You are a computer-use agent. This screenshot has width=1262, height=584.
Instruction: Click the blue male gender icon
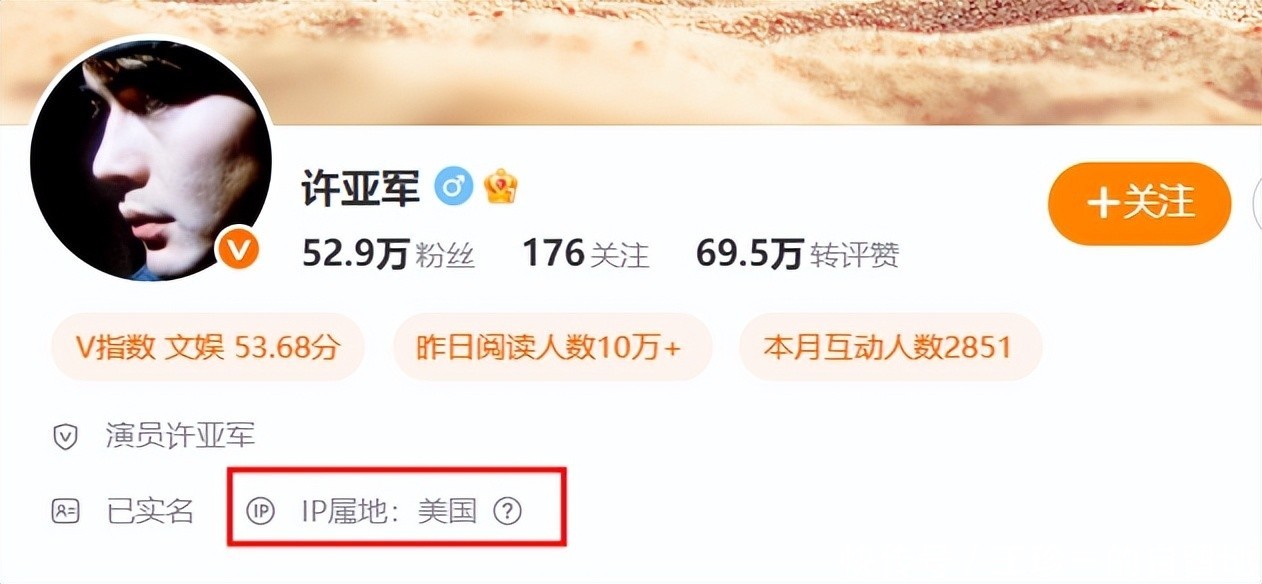click(x=453, y=187)
